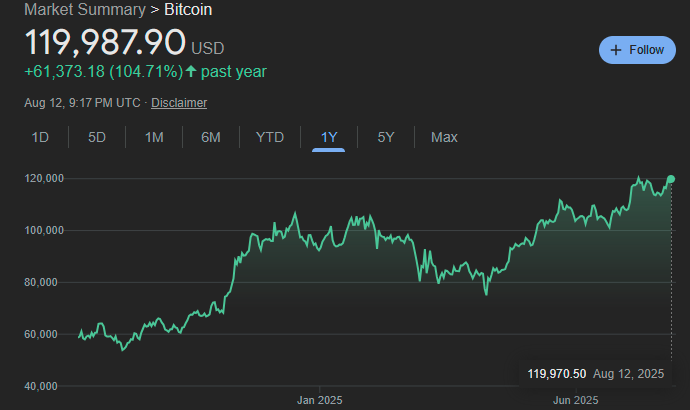Click the 60,000 axis label
Image resolution: width=690 pixels, height=410 pixels.
40,334
